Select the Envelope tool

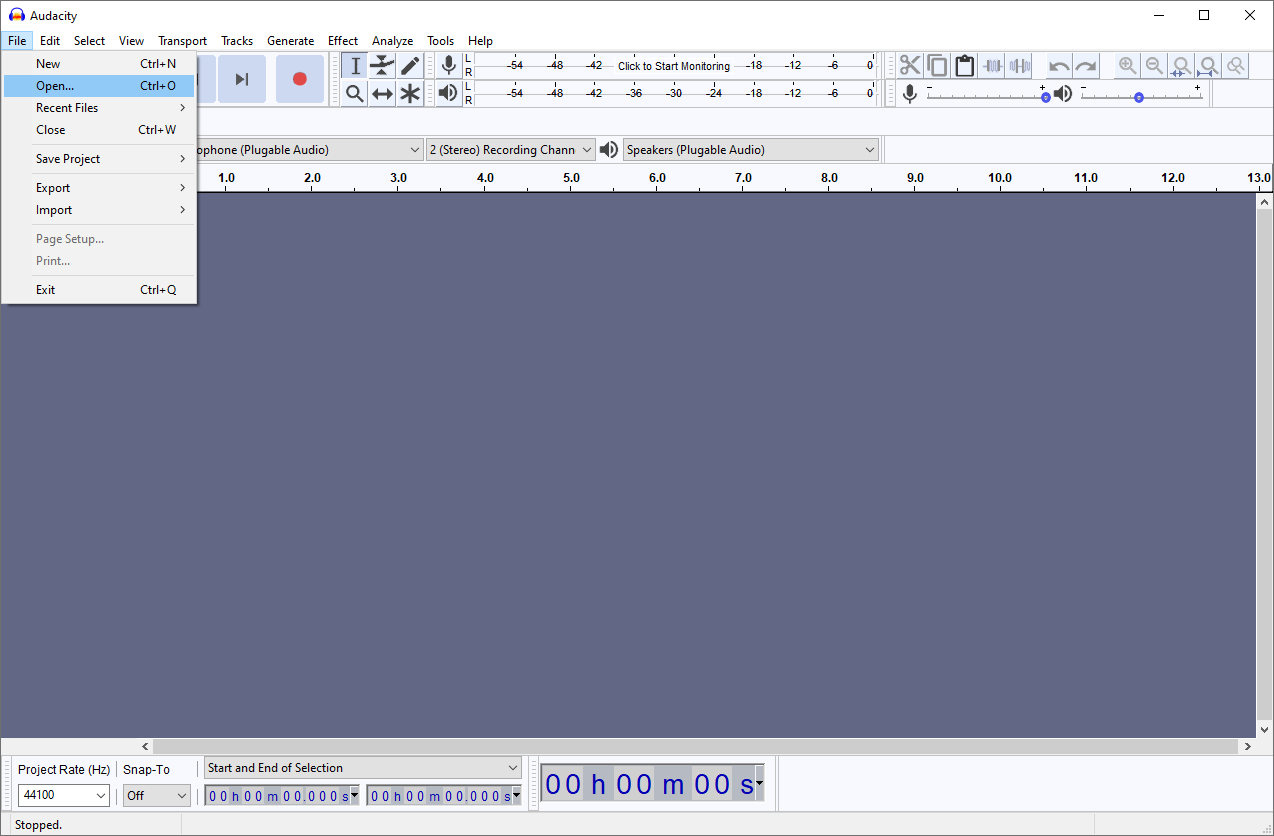click(x=382, y=66)
